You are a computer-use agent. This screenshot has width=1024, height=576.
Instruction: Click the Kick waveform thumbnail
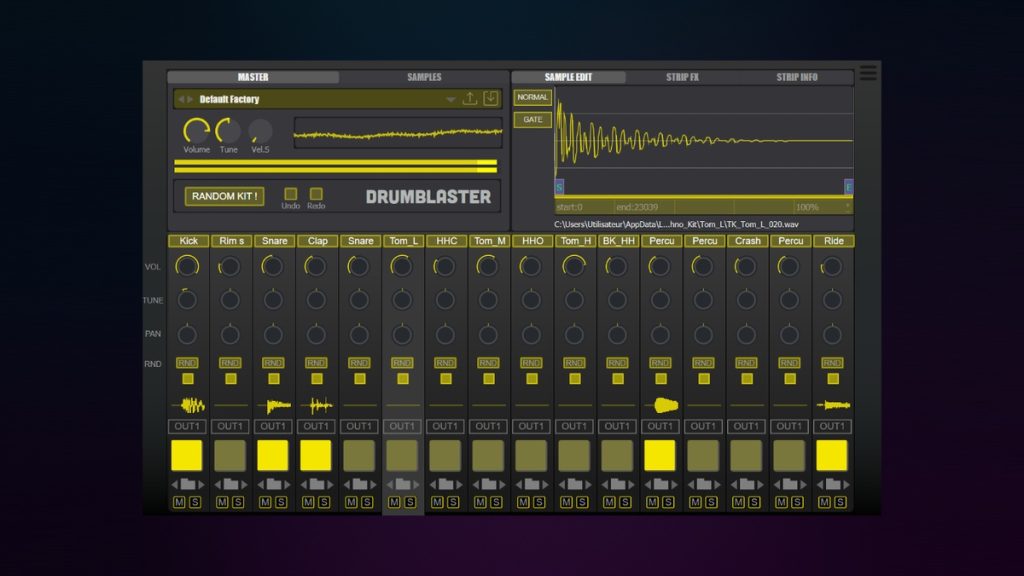coord(187,406)
